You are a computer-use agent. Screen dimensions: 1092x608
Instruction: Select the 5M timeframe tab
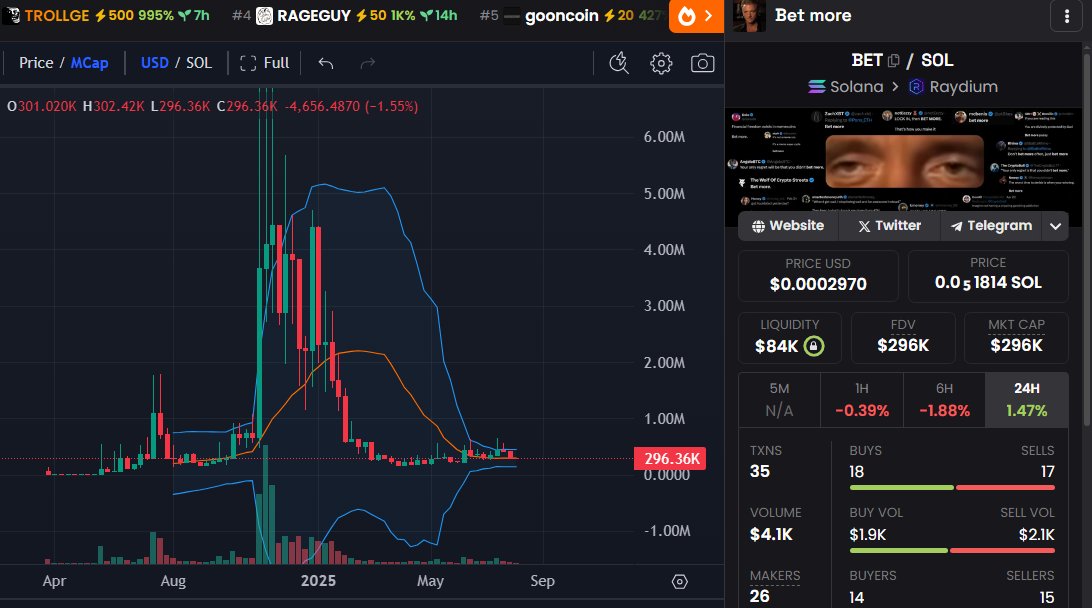tap(779, 400)
